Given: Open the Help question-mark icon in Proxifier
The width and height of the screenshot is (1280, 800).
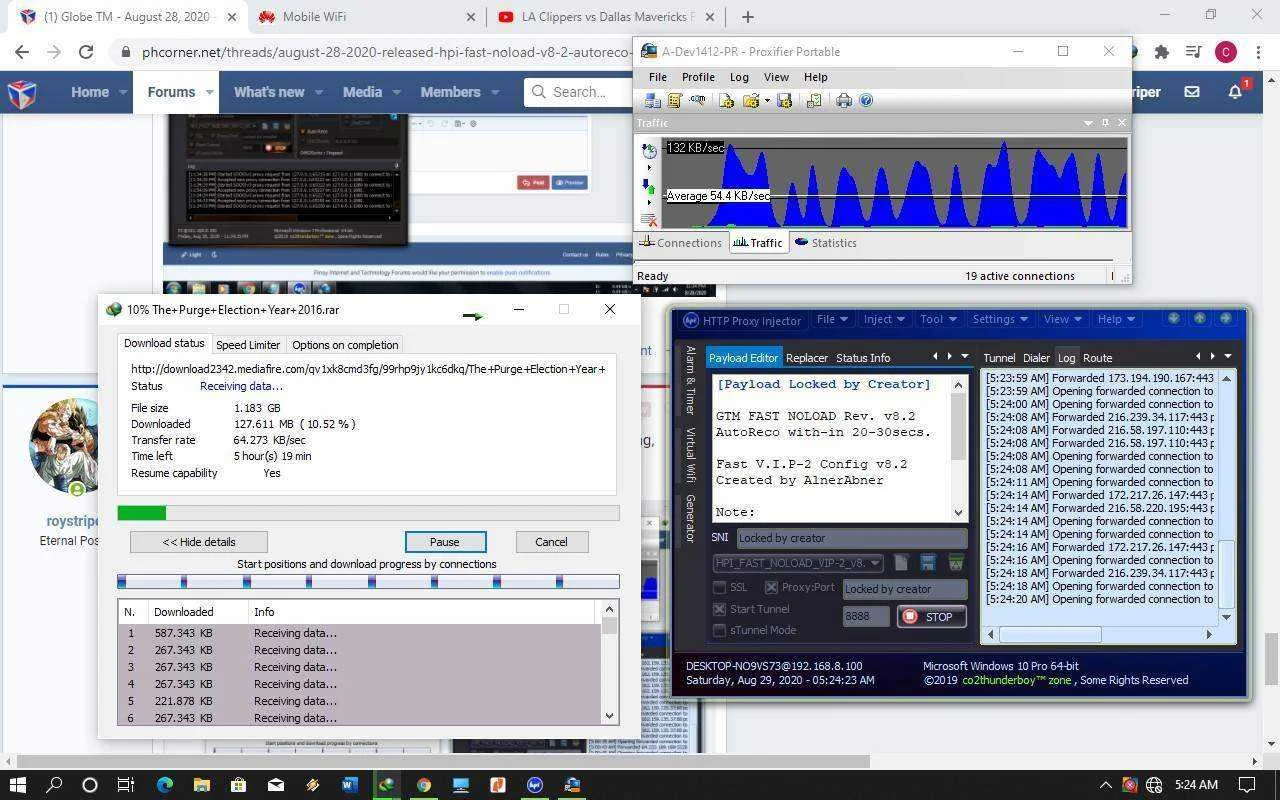Looking at the screenshot, I should coord(866,100).
